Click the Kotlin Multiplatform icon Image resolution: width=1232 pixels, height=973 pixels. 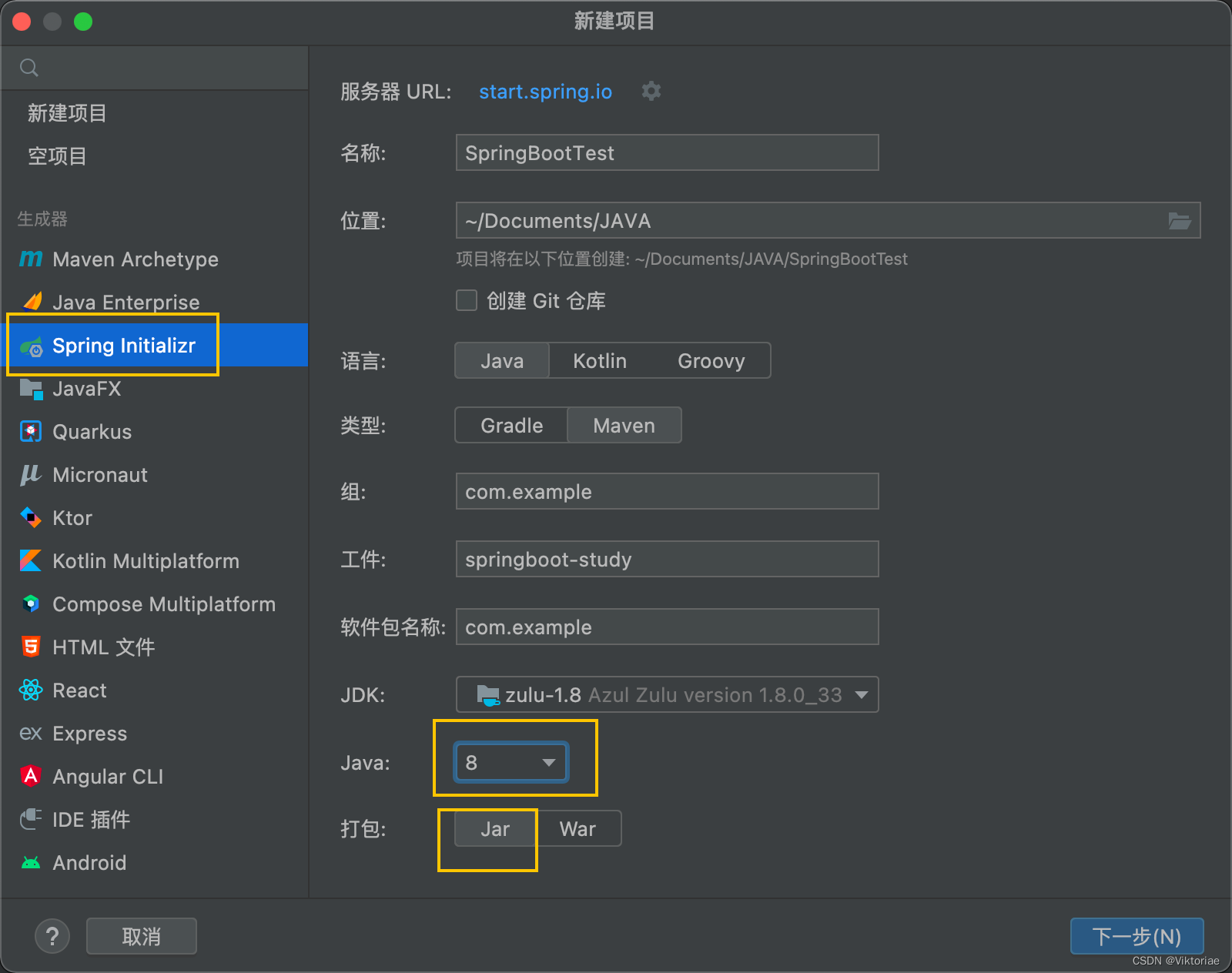tap(31, 560)
